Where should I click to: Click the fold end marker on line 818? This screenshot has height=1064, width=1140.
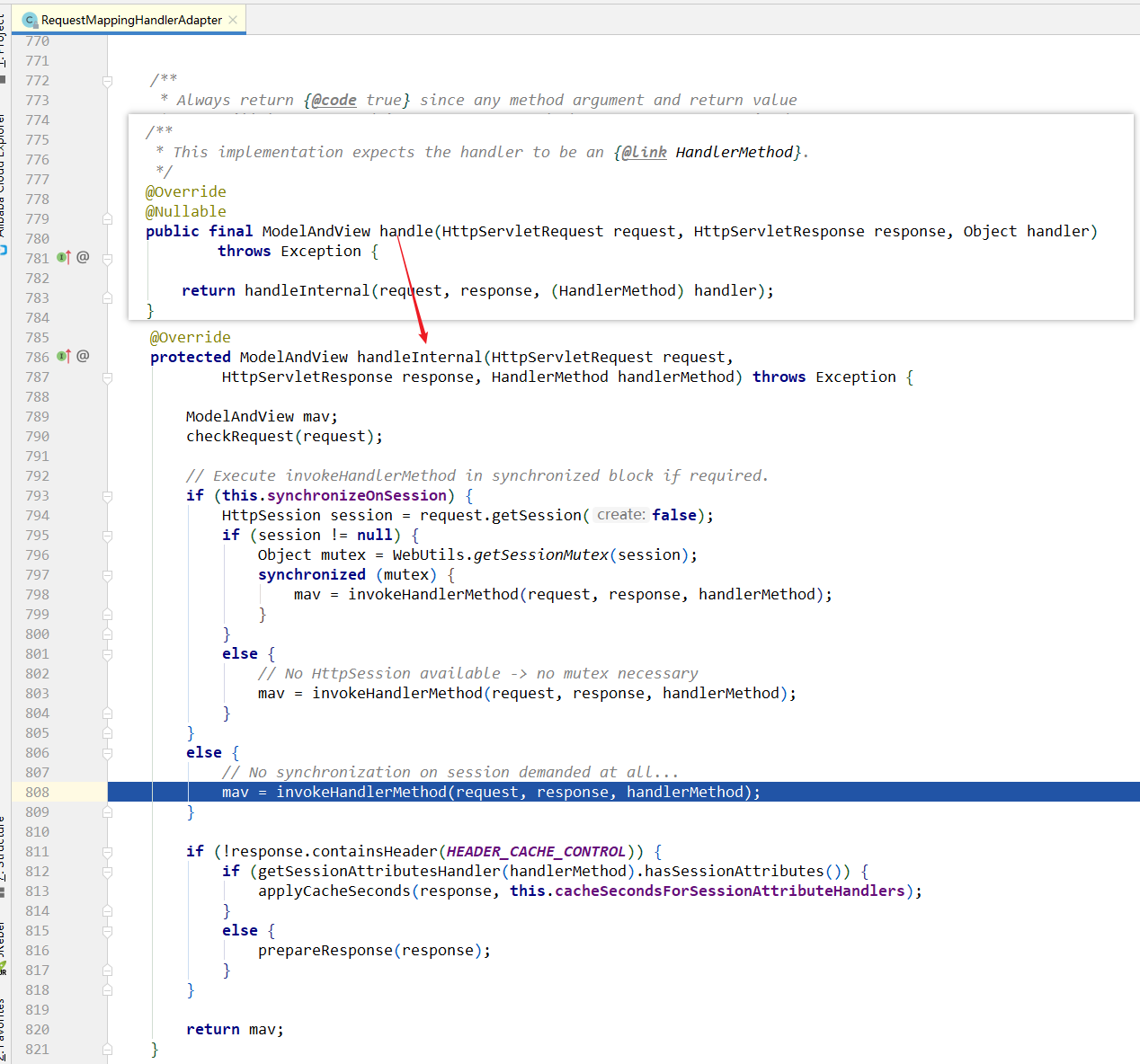click(x=107, y=990)
